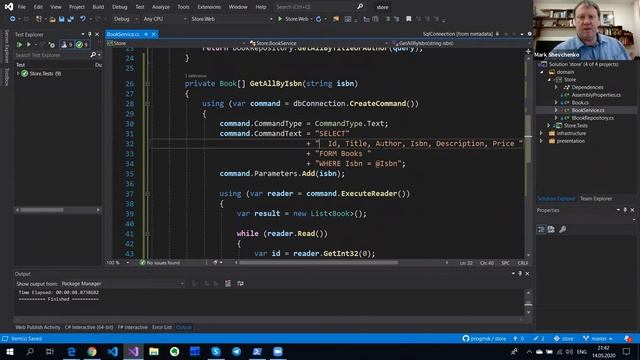
Task: Click the Test Explorer search magnifier icon
Action: 93,55
